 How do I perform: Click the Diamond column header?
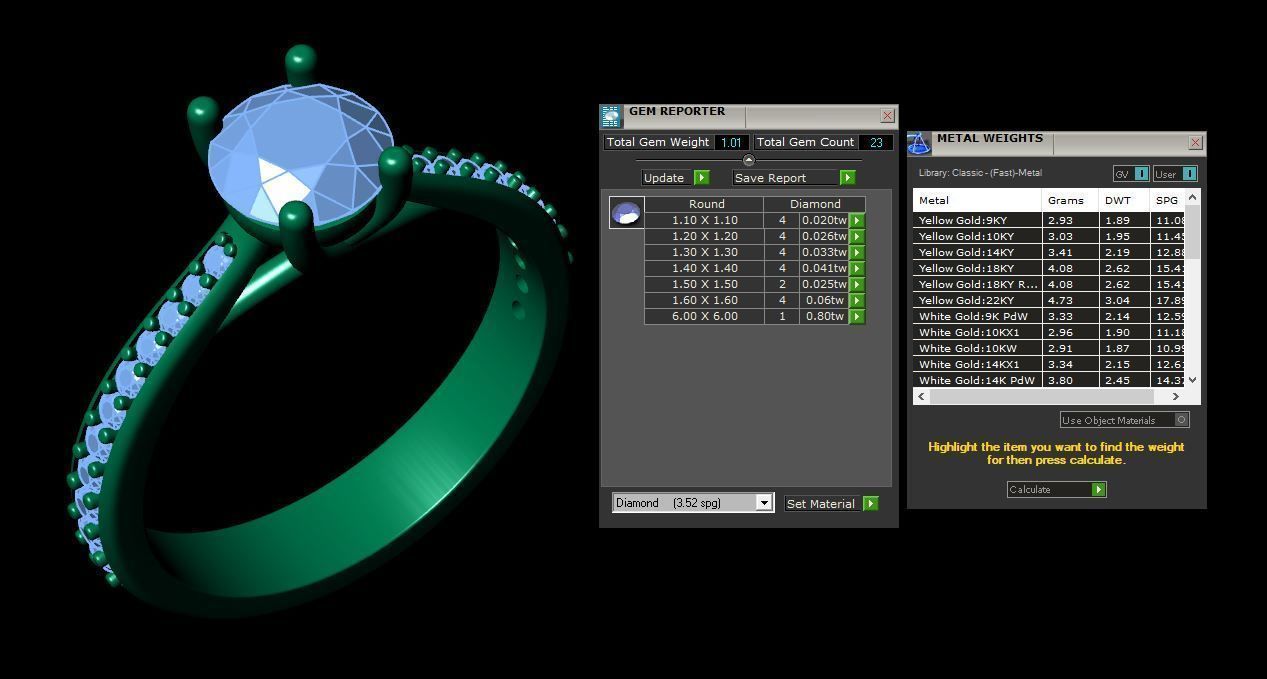[815, 204]
